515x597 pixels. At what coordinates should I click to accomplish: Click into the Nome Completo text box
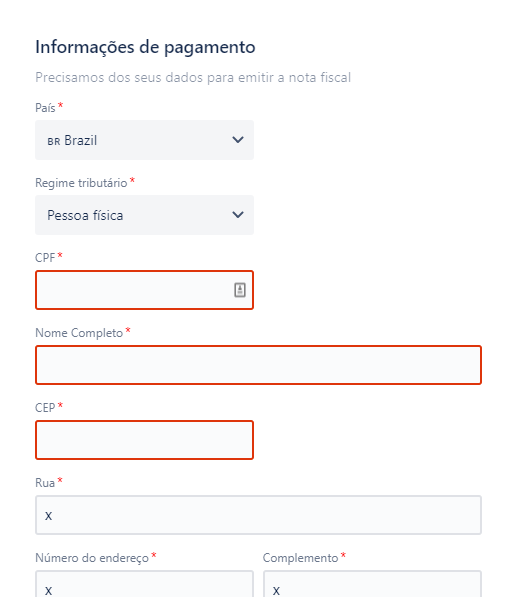[258, 365]
